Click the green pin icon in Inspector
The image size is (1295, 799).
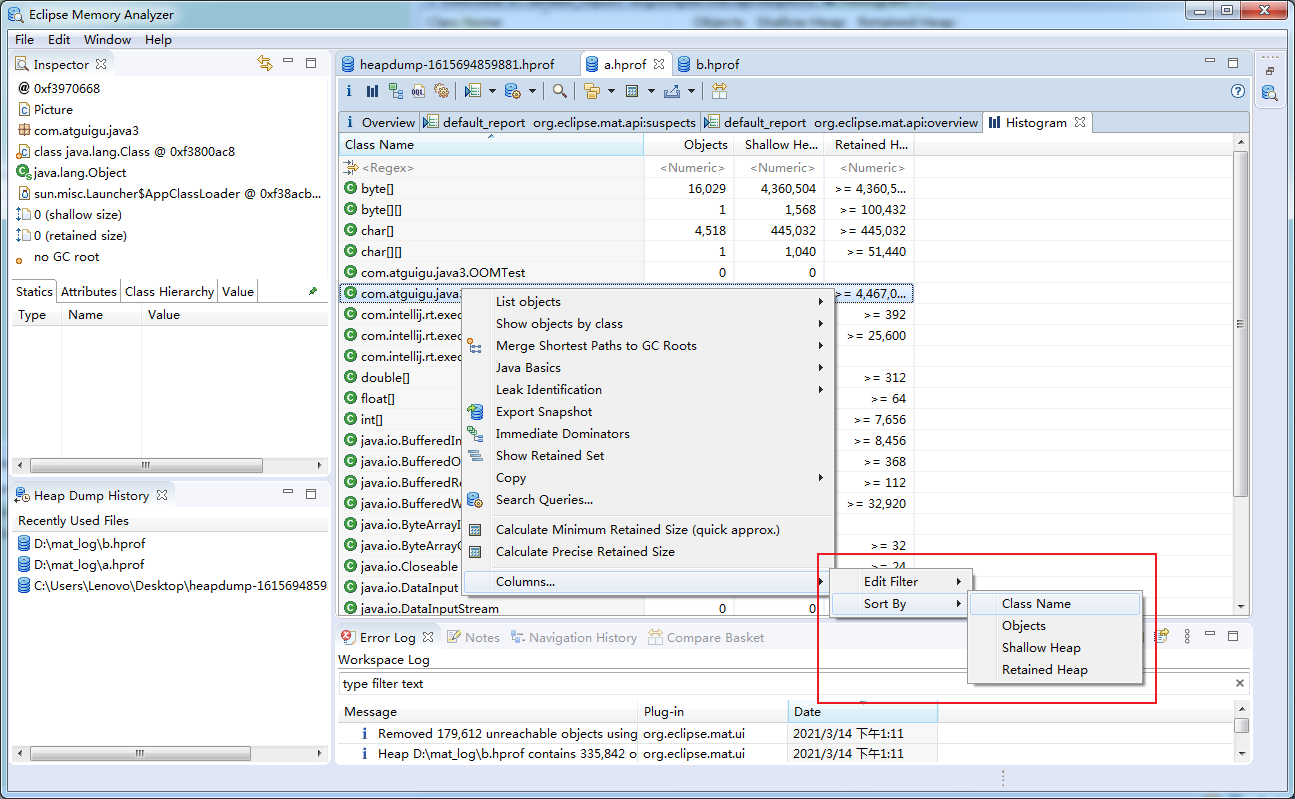313,291
